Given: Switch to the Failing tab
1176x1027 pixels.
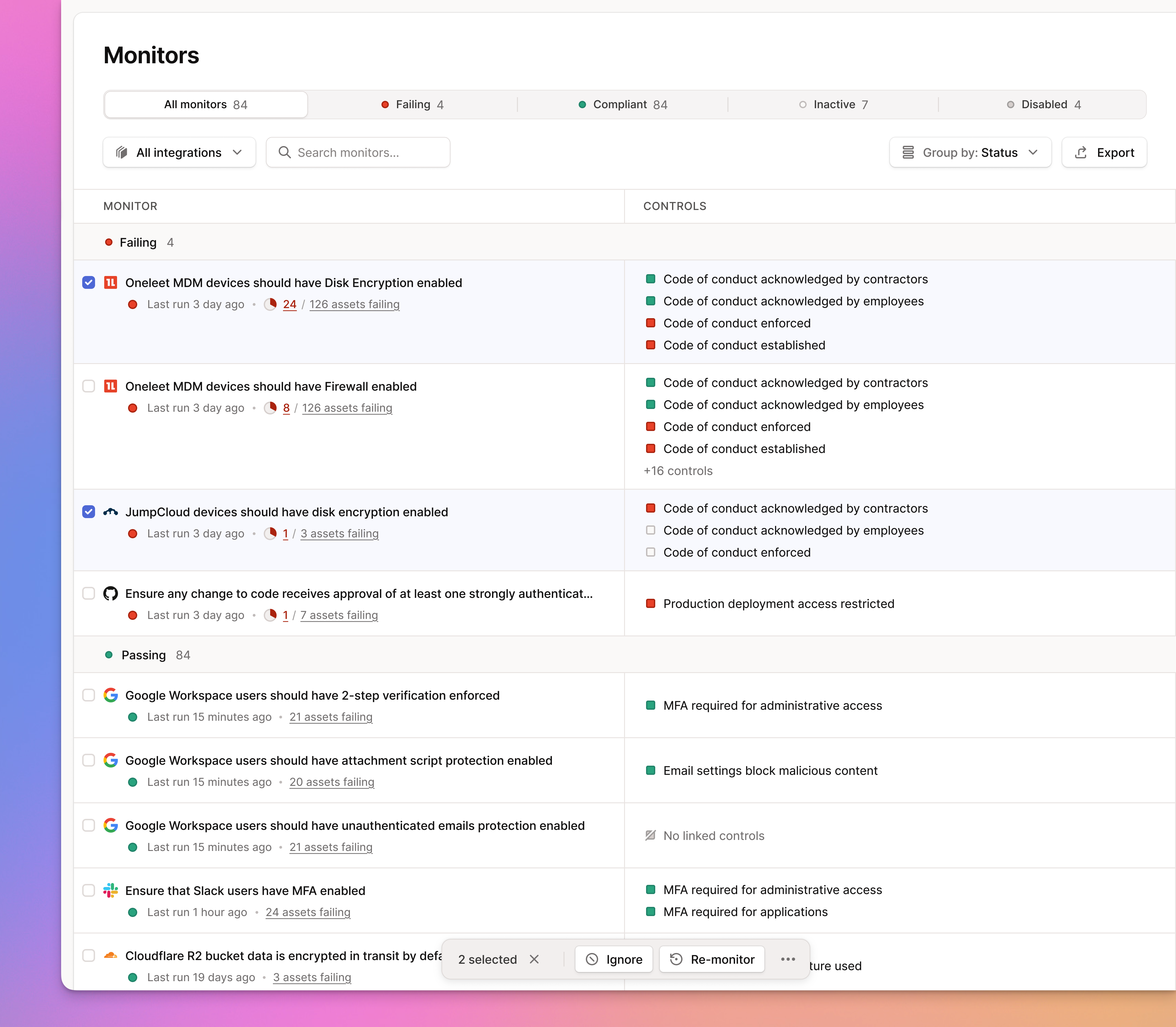Looking at the screenshot, I should click(413, 104).
